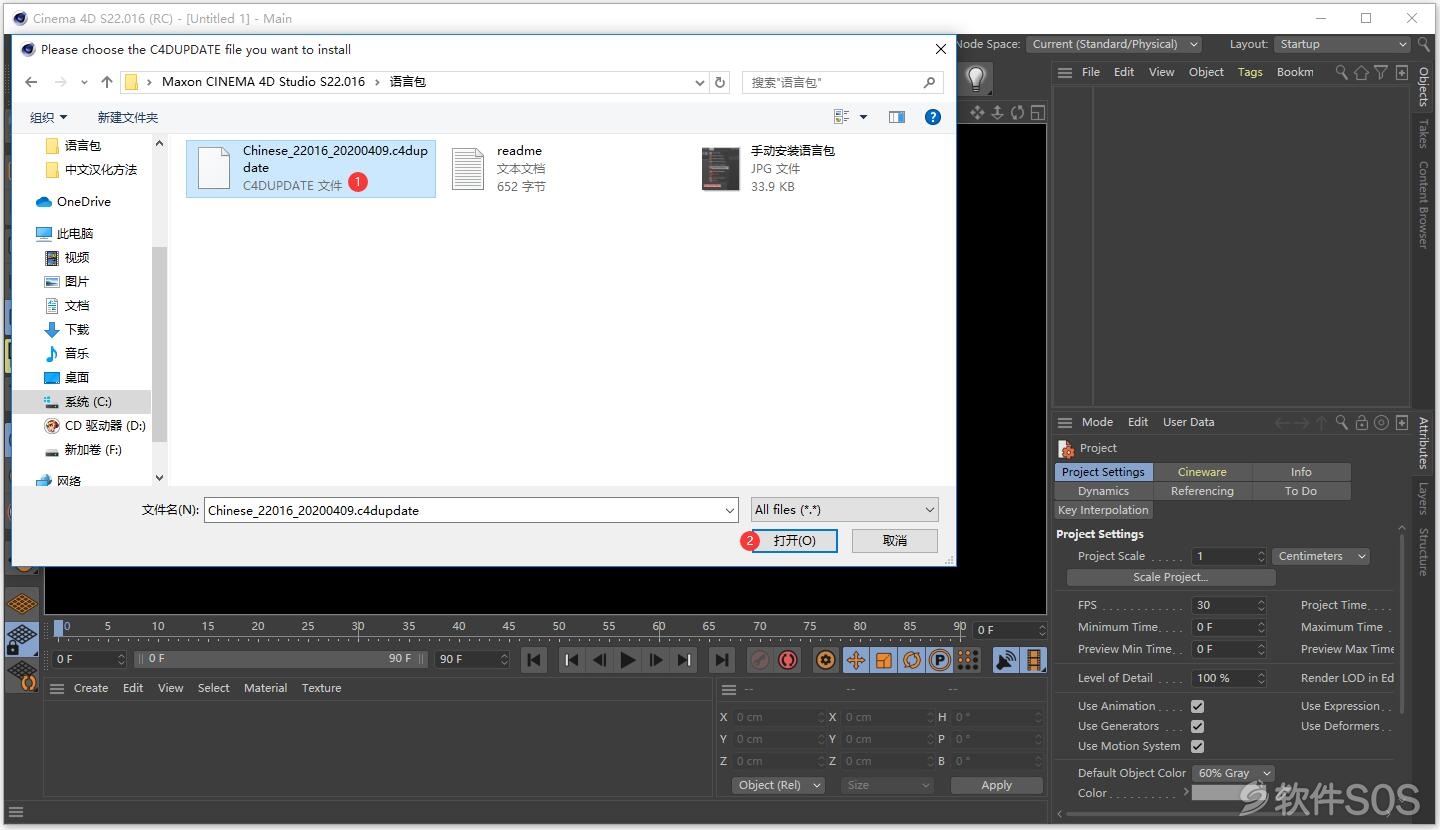This screenshot has height=830, width=1440.
Task: Open Key Interpolation tab
Action: [x=1103, y=510]
